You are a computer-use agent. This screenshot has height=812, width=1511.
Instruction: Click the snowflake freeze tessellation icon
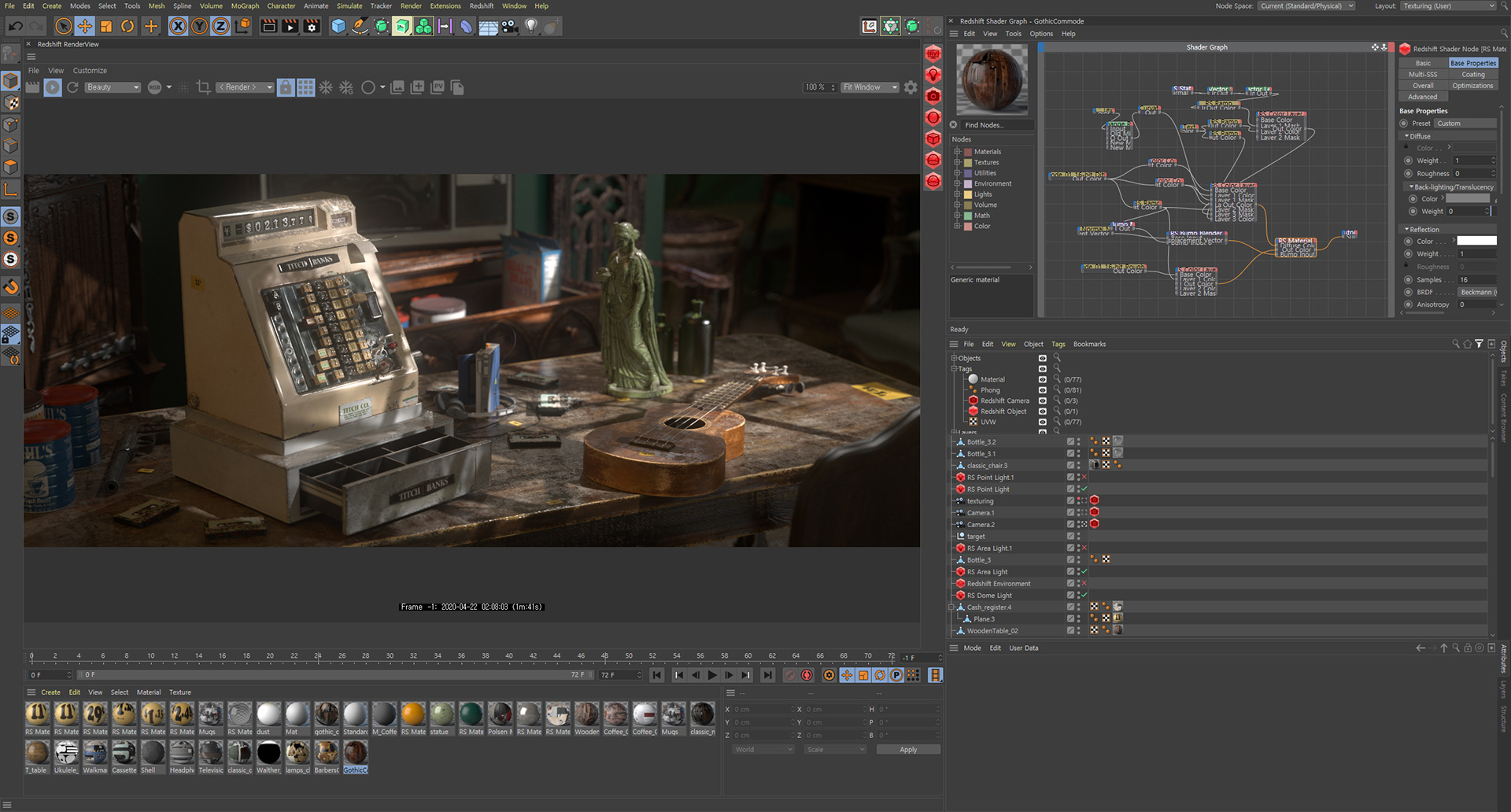(326, 87)
